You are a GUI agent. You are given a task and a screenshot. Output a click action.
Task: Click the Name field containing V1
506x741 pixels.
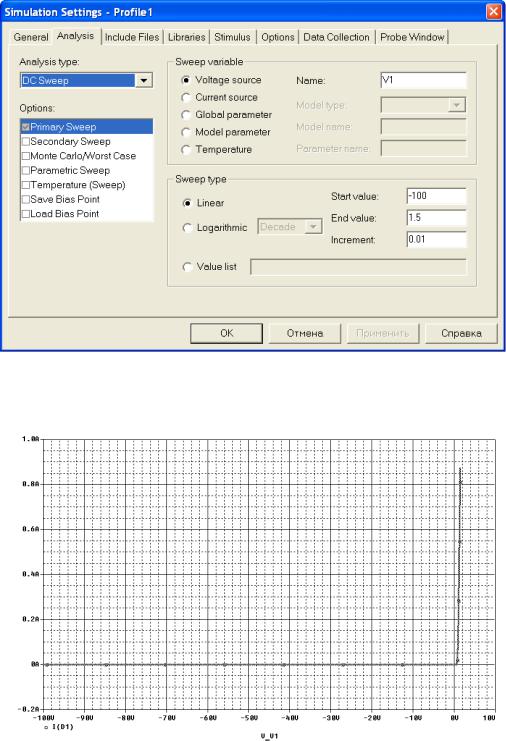point(423,80)
